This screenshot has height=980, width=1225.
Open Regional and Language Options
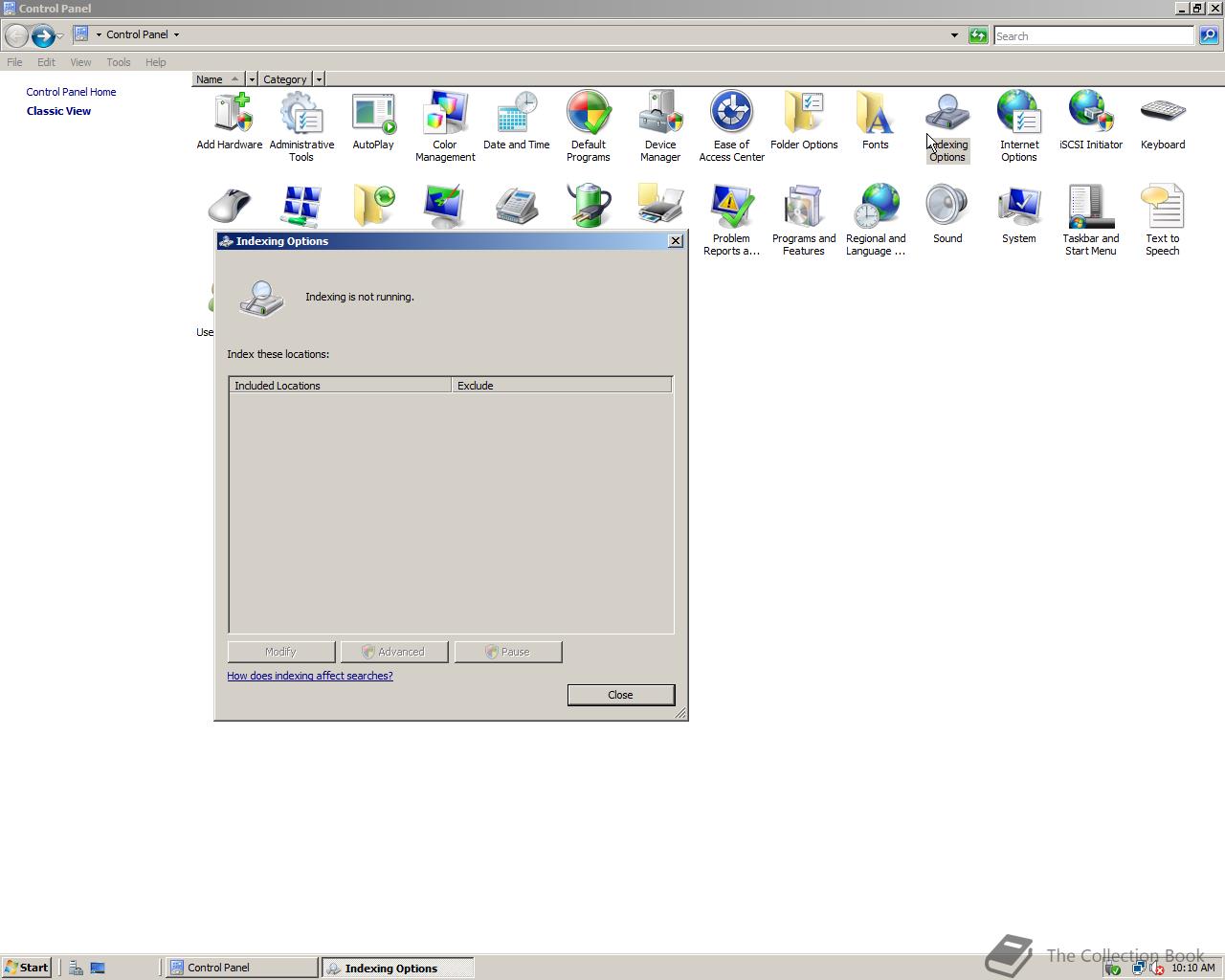(876, 220)
